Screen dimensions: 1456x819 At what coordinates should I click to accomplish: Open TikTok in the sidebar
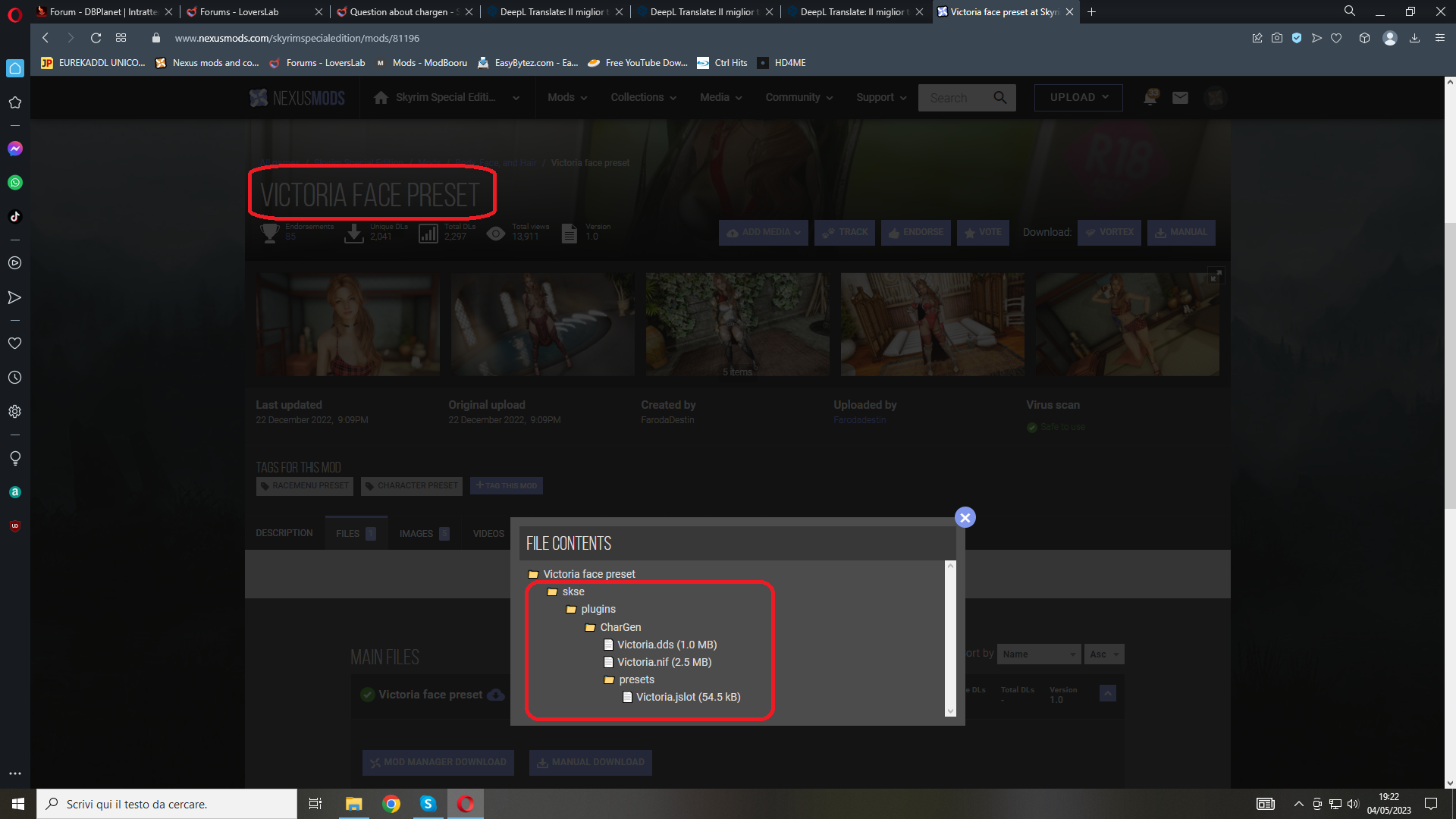tap(15, 217)
